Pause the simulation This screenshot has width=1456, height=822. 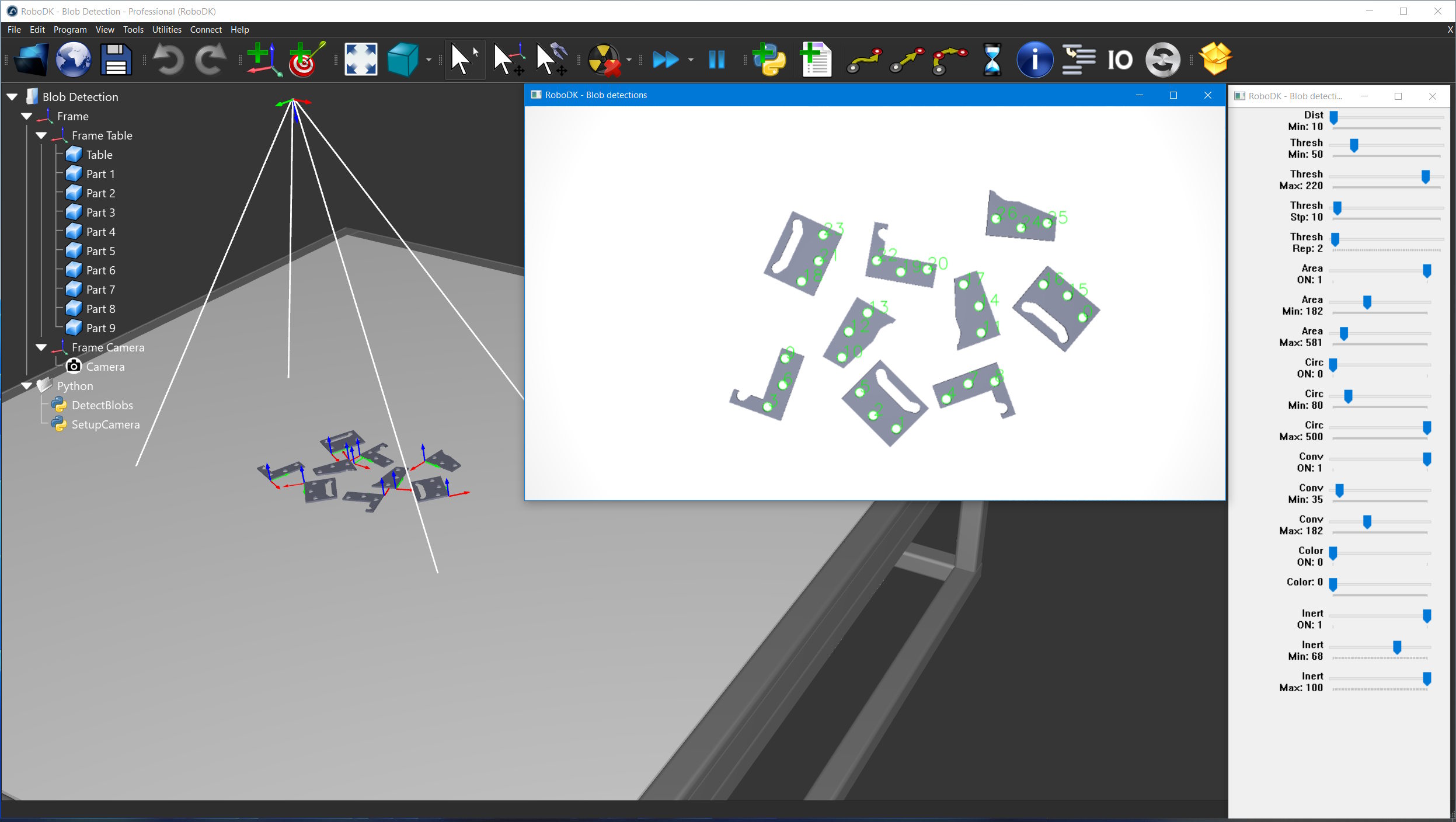point(716,60)
